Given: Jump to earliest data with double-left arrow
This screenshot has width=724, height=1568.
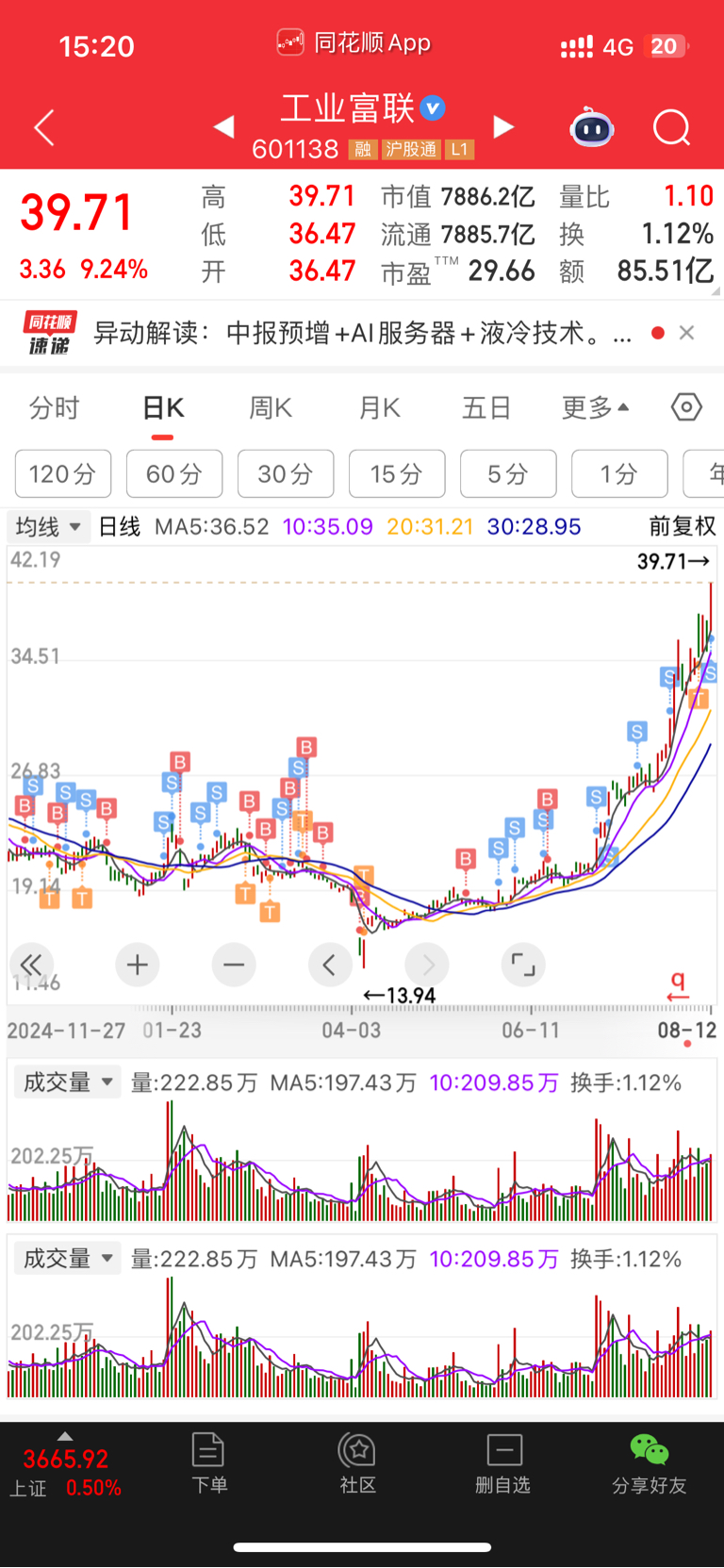Looking at the screenshot, I should pyautogui.click(x=31, y=965).
